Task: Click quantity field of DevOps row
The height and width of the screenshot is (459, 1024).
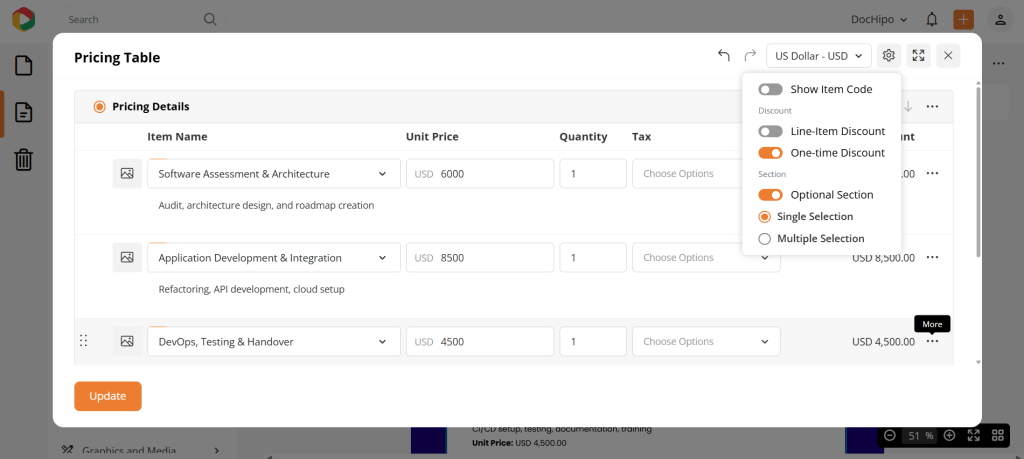Action: tap(593, 341)
